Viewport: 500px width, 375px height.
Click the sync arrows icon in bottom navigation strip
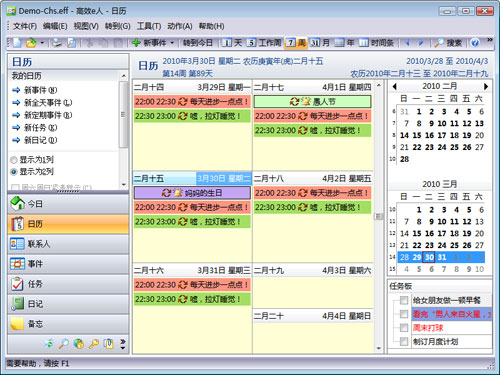tap(49, 344)
